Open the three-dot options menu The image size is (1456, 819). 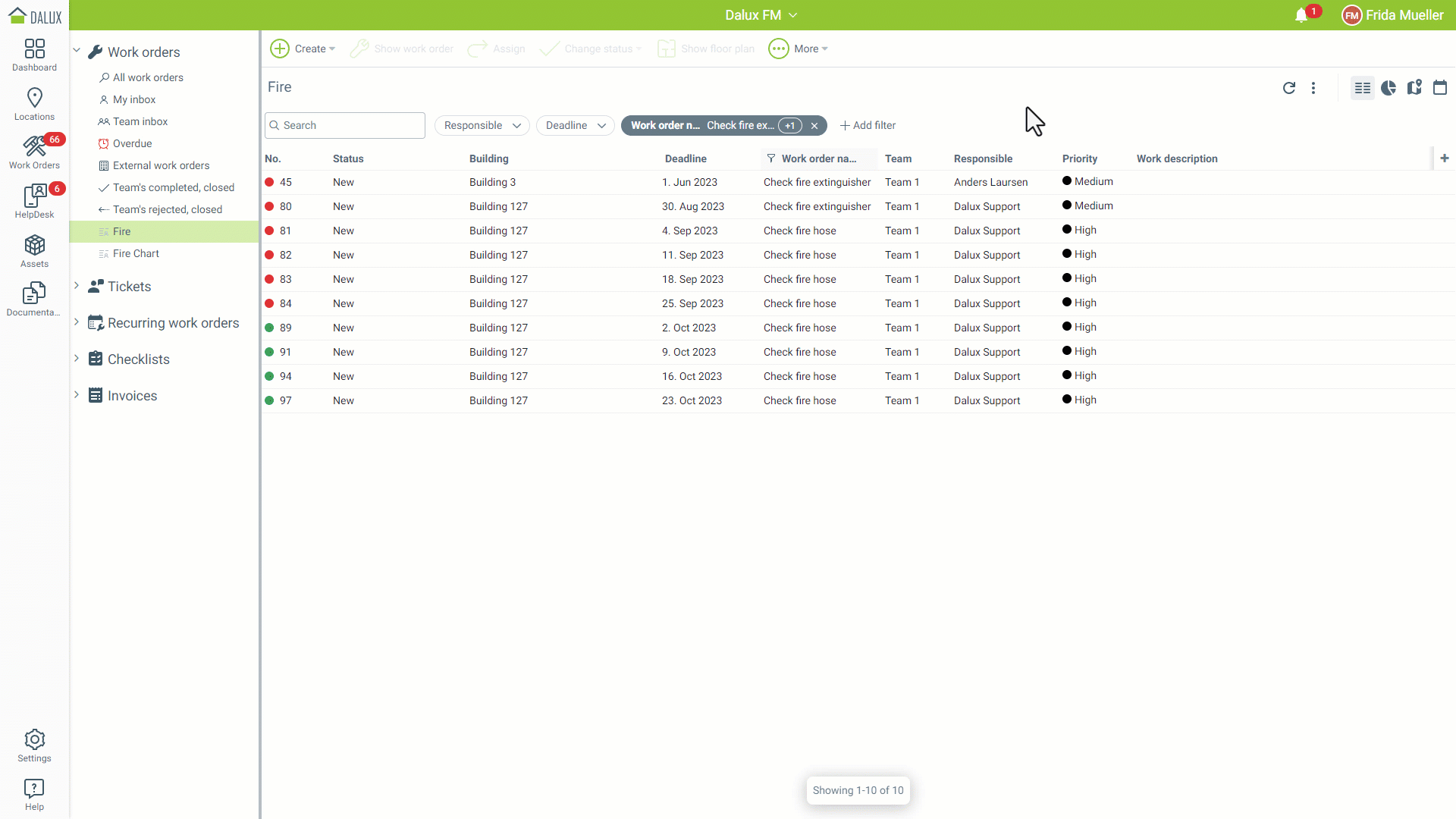1313,88
